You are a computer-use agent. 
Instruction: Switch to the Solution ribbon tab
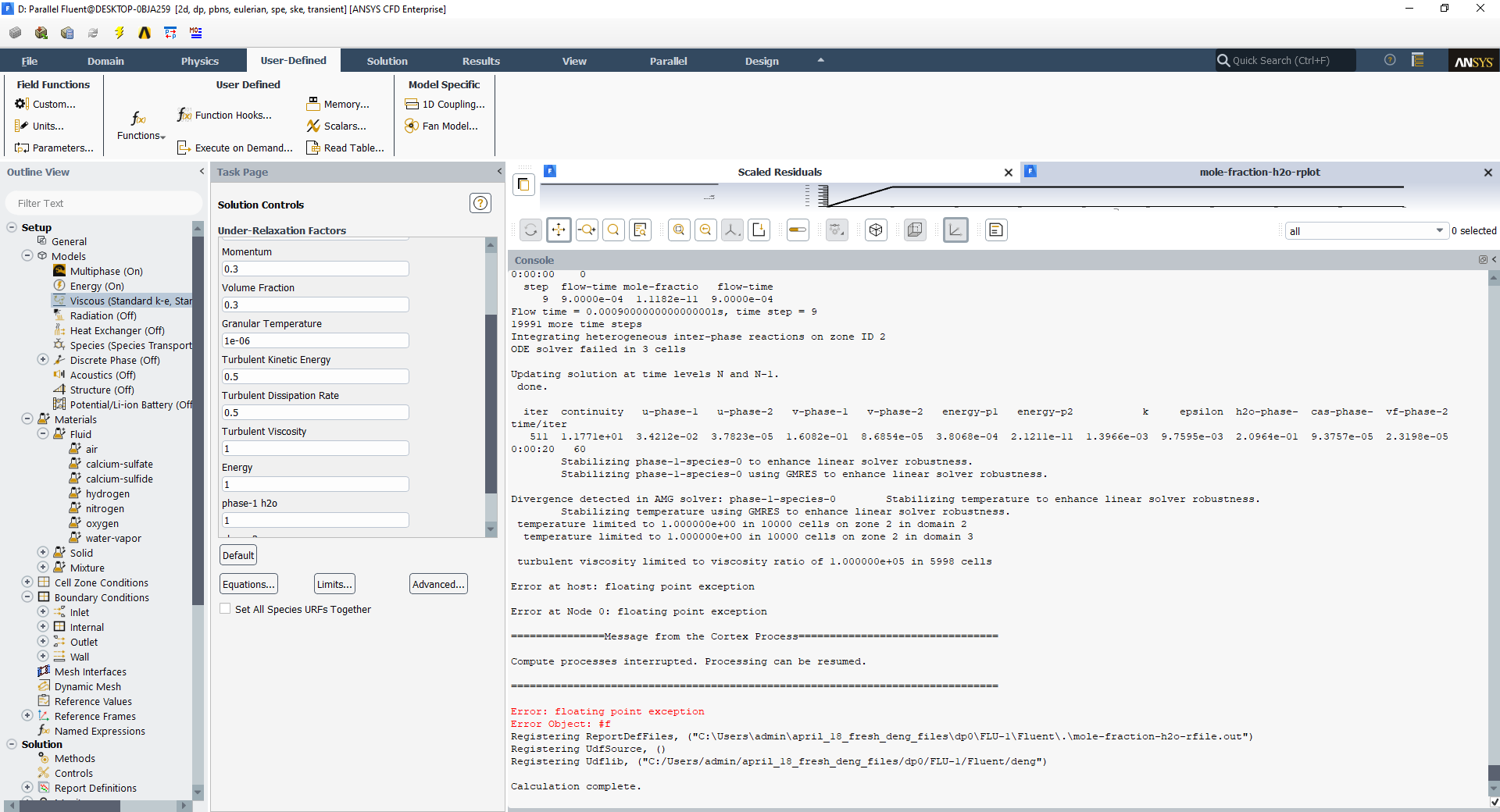387,61
